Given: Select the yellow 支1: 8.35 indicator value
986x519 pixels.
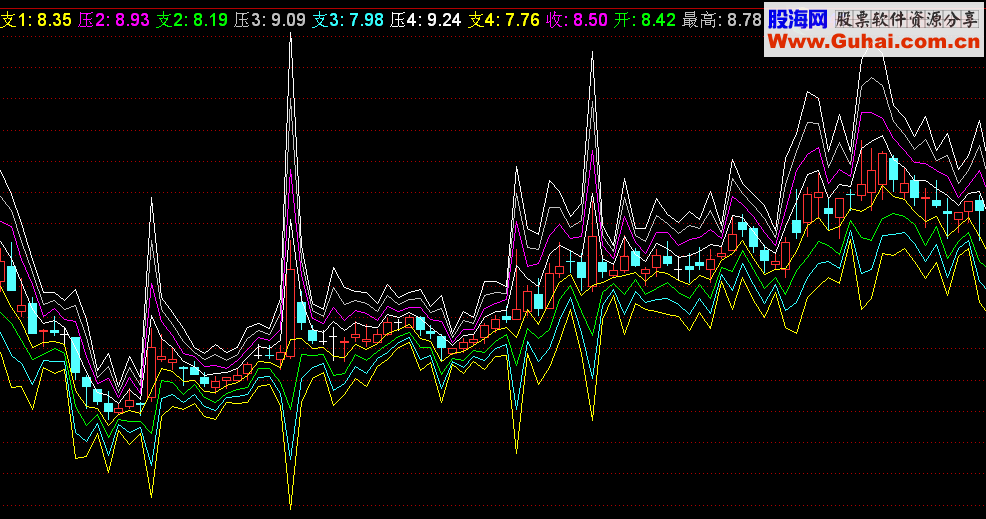Looking at the screenshot, I should (x=36, y=20).
